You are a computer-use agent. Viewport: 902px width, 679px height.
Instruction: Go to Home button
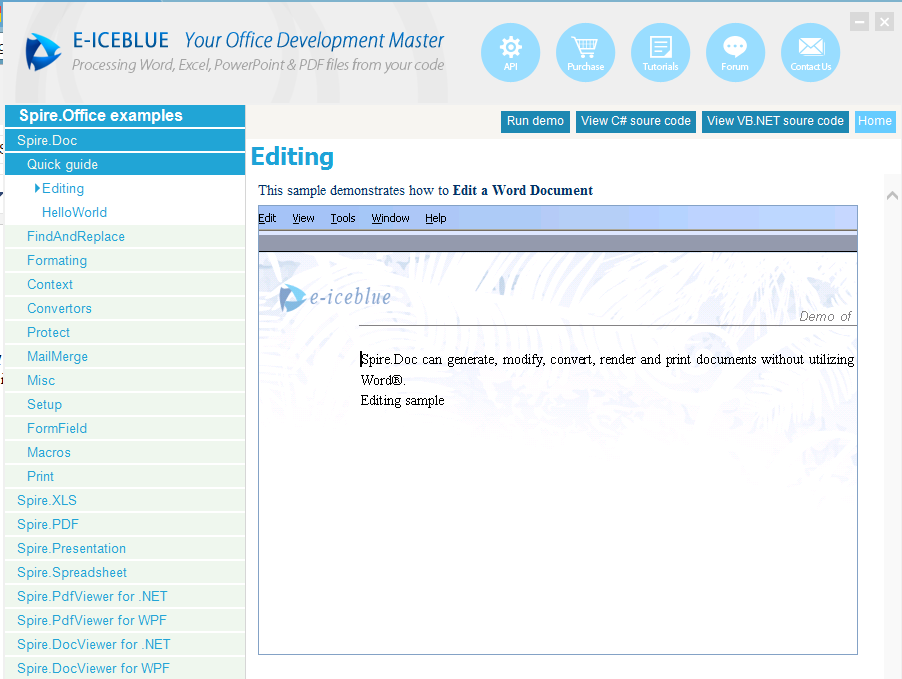[x=875, y=121]
